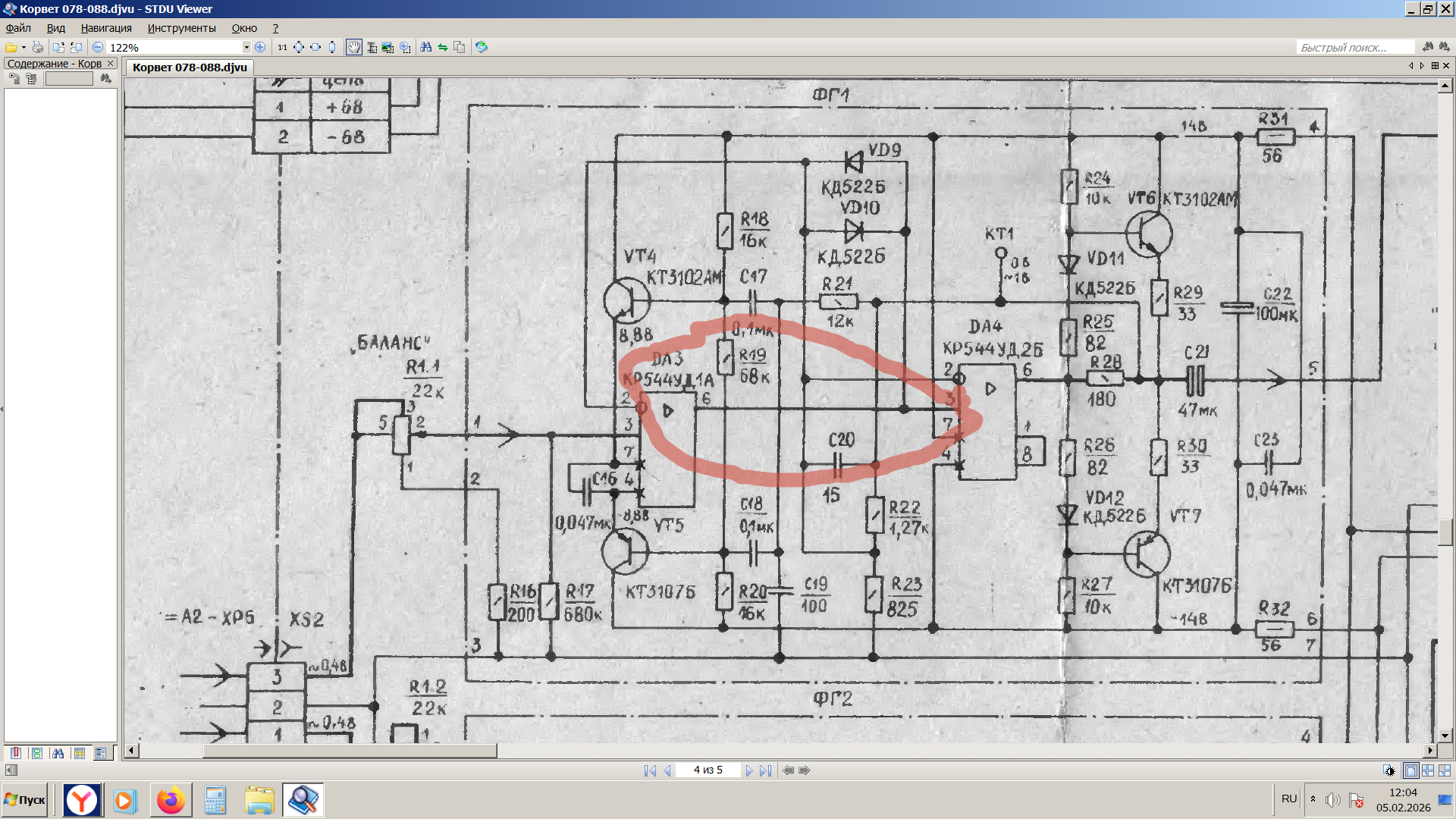
Task: Switch to single page view mode
Action: tap(1410, 770)
